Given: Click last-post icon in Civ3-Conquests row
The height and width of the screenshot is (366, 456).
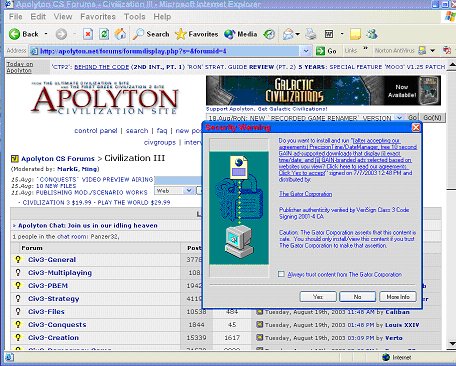Looking at the screenshot, I should (259, 324).
